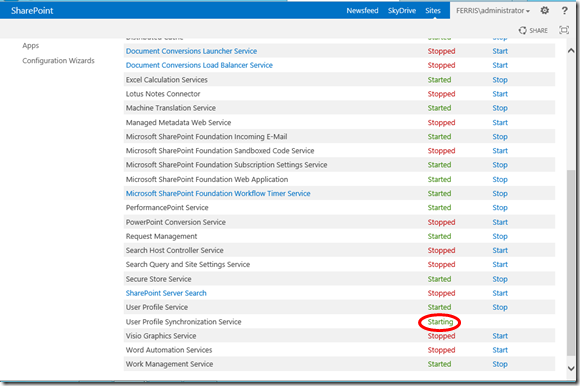Open Document Conversions Load Balancer Service link
This screenshot has width=580, height=386.
(199, 65)
